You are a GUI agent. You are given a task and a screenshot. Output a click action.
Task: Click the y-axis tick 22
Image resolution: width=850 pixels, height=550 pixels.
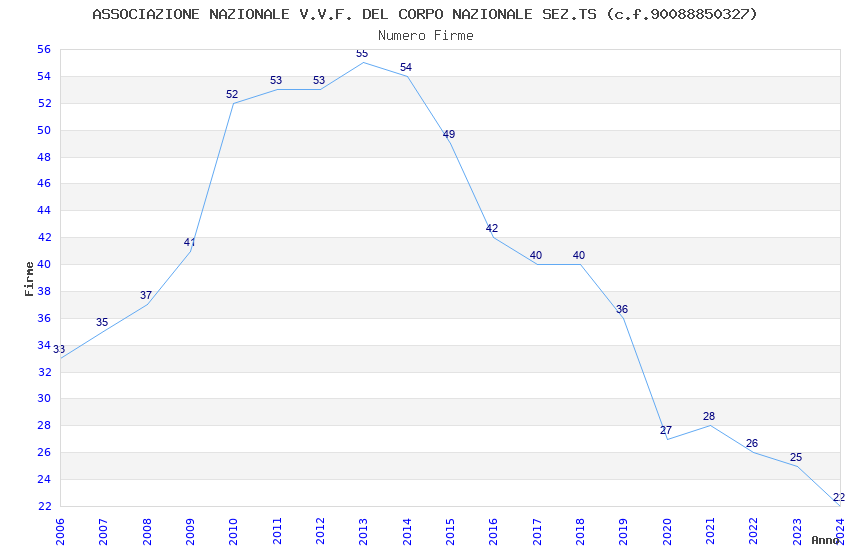(44, 506)
